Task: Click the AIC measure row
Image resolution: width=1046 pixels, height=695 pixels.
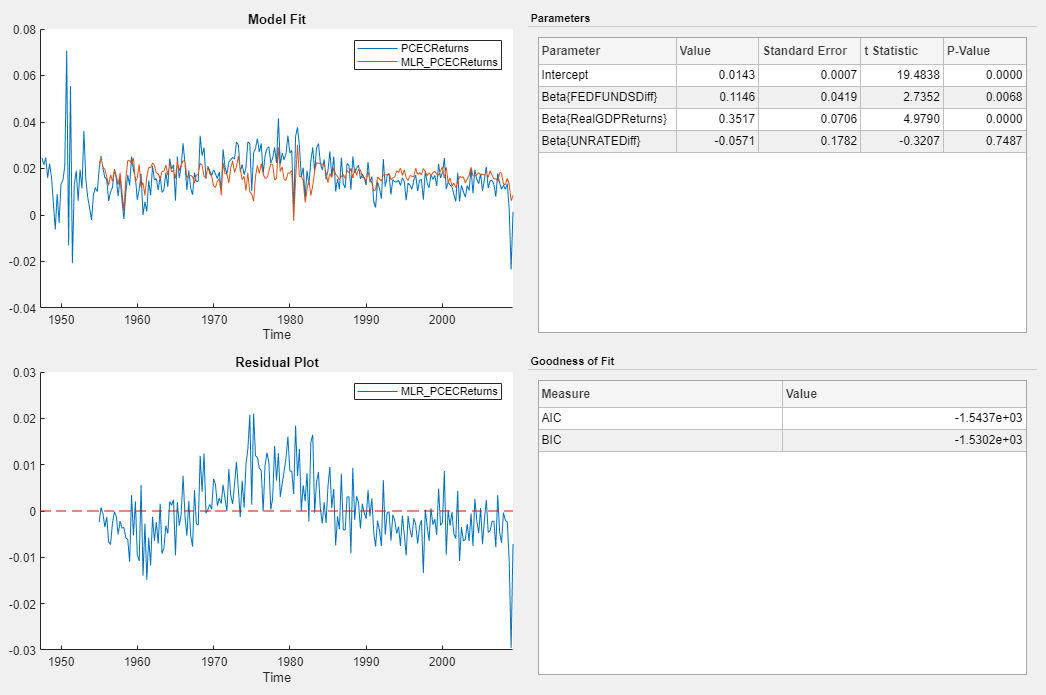Action: (x=782, y=418)
